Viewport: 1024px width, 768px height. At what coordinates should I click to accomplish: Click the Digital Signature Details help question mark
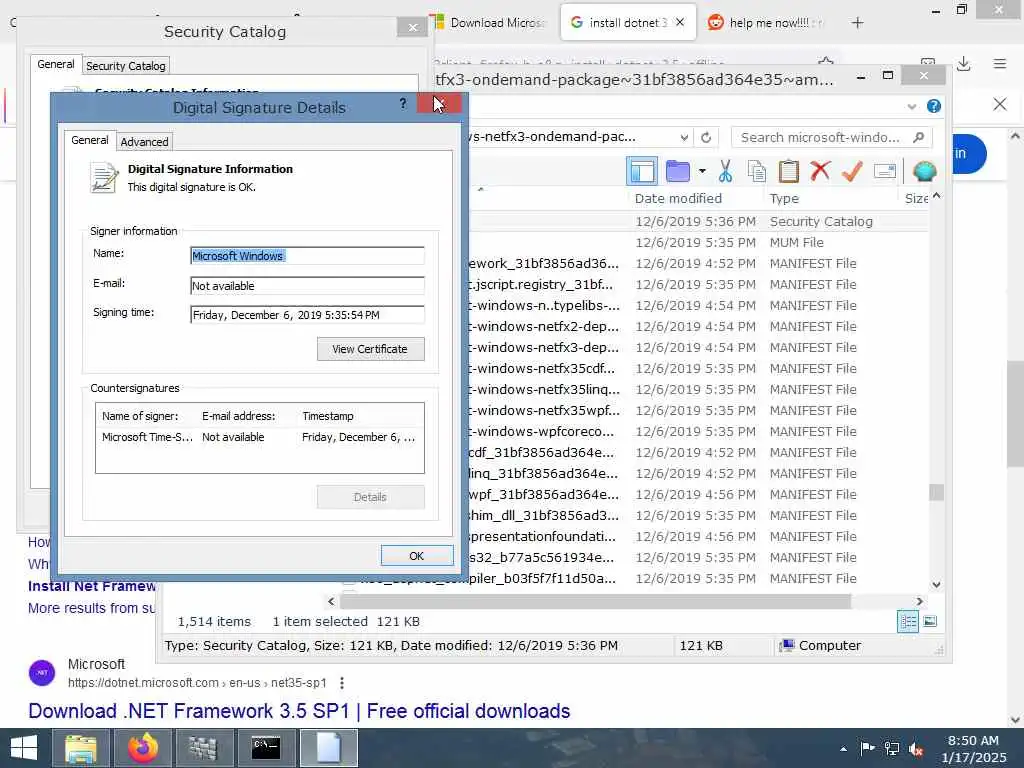(403, 103)
